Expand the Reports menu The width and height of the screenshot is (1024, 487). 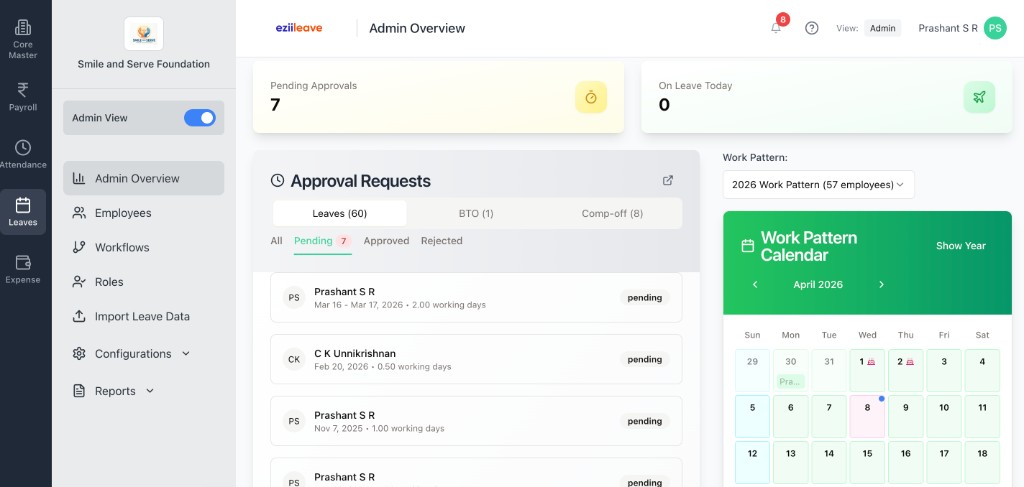click(144, 391)
